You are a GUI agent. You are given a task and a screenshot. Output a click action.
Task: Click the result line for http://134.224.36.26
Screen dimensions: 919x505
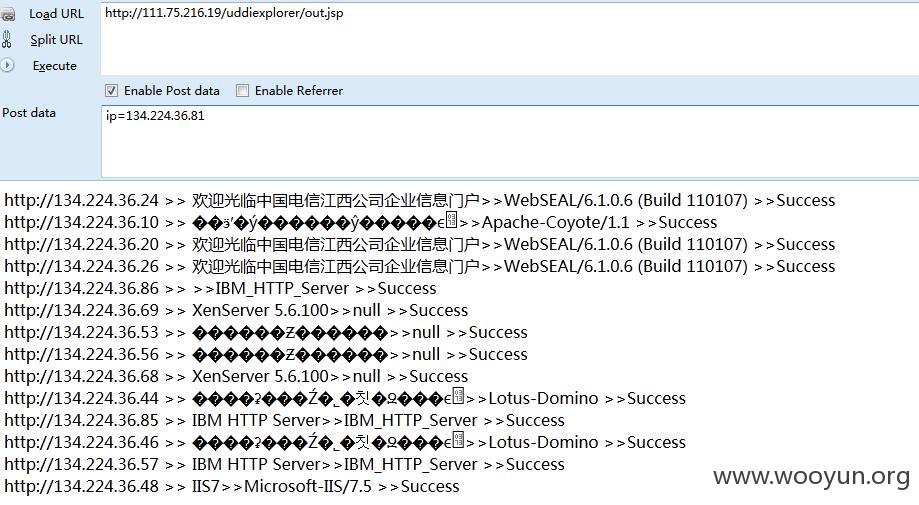[420, 267]
